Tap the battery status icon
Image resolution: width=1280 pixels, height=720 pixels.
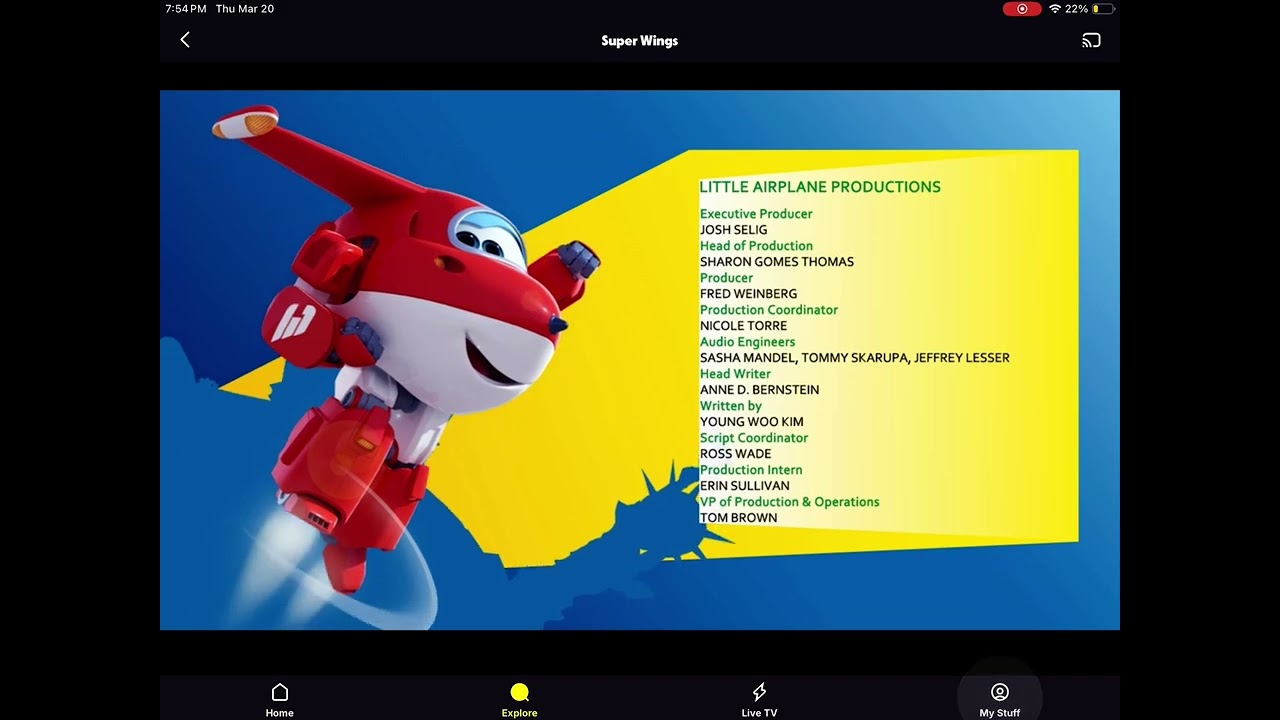pos(1103,9)
